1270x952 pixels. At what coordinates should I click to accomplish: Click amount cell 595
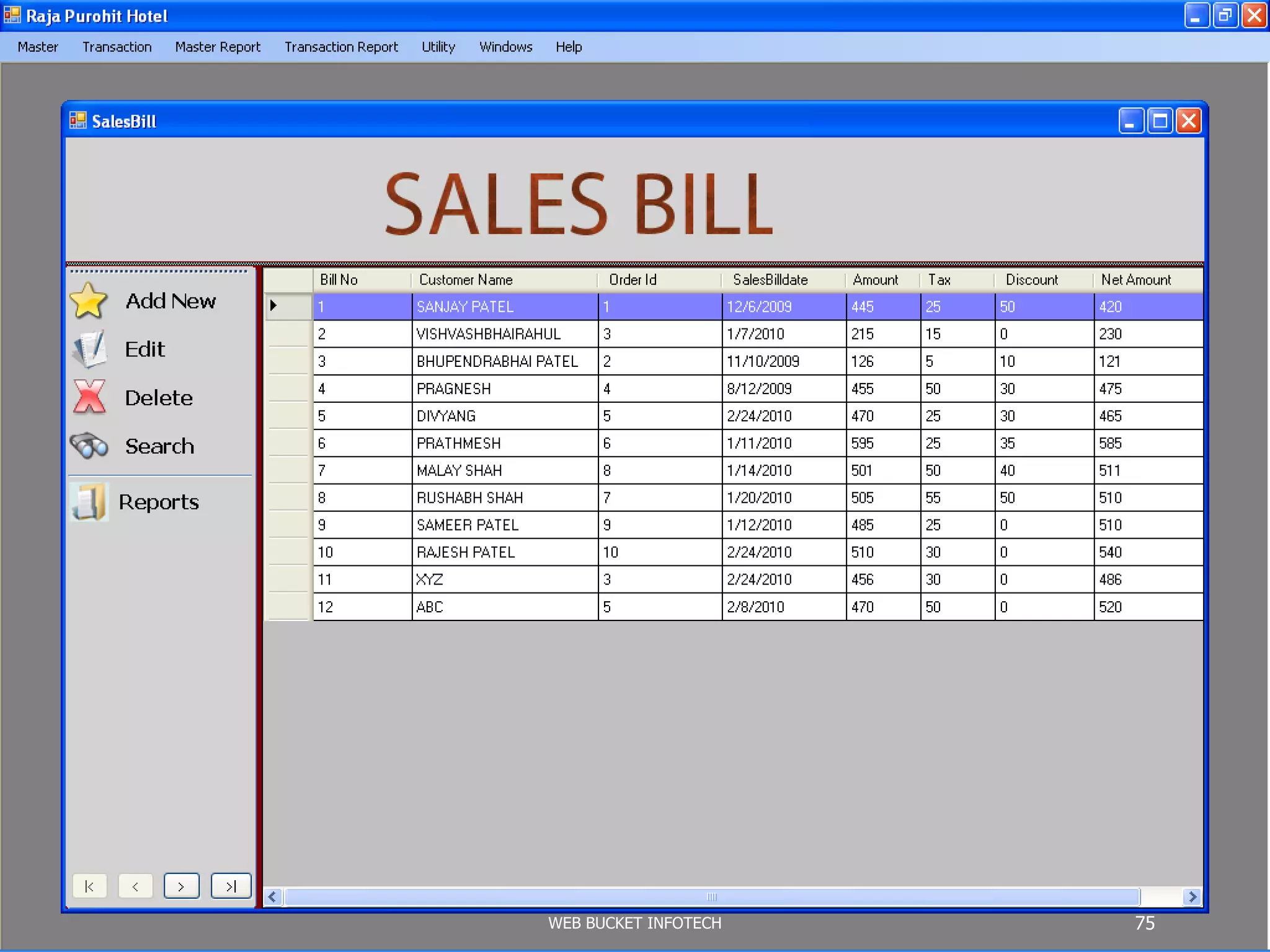click(883, 443)
